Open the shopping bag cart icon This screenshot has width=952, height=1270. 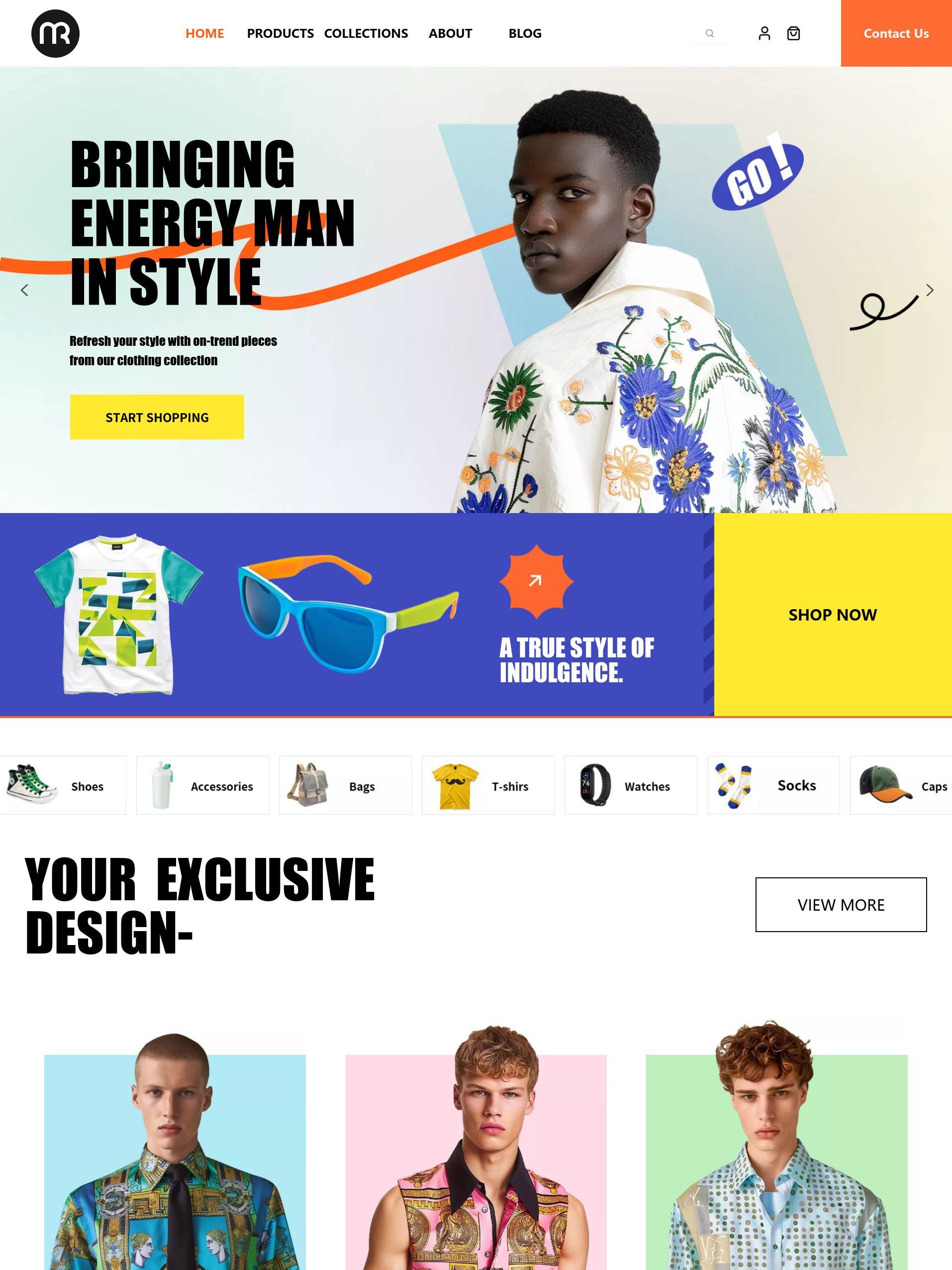[793, 33]
